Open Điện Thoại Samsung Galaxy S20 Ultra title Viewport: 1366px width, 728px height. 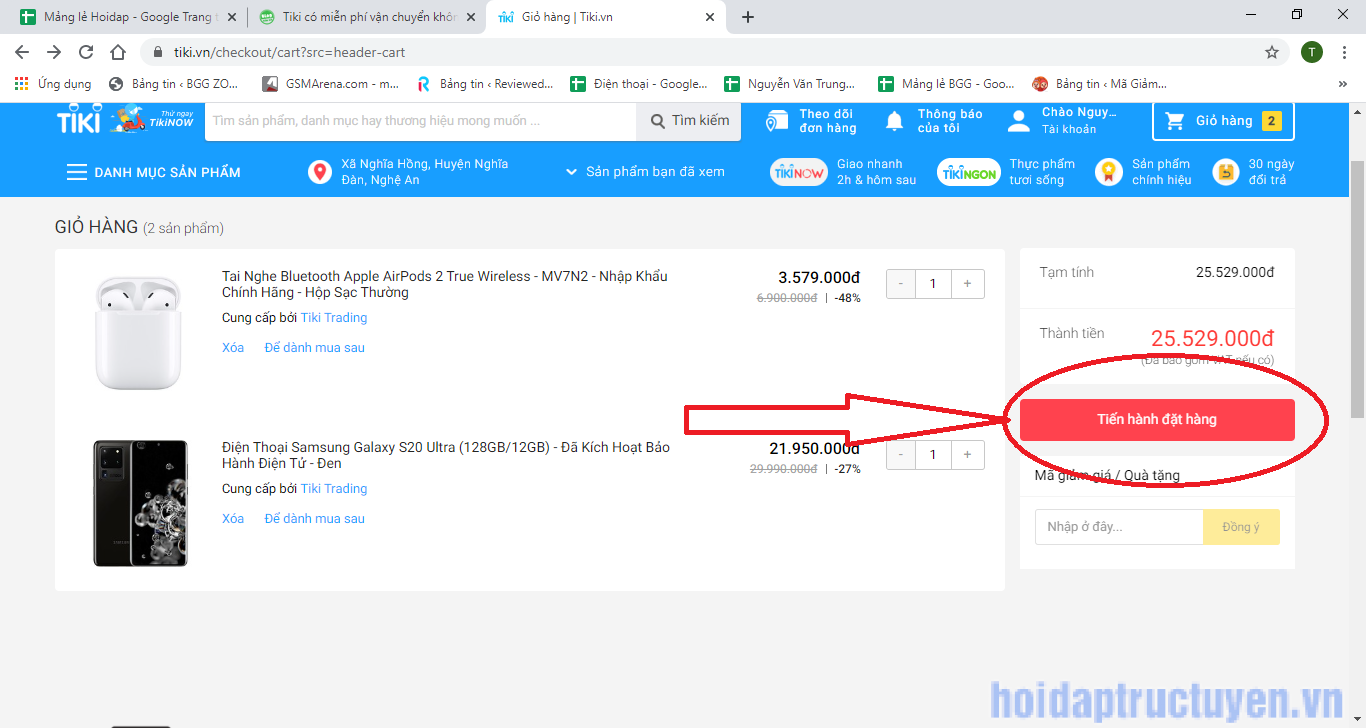point(446,455)
